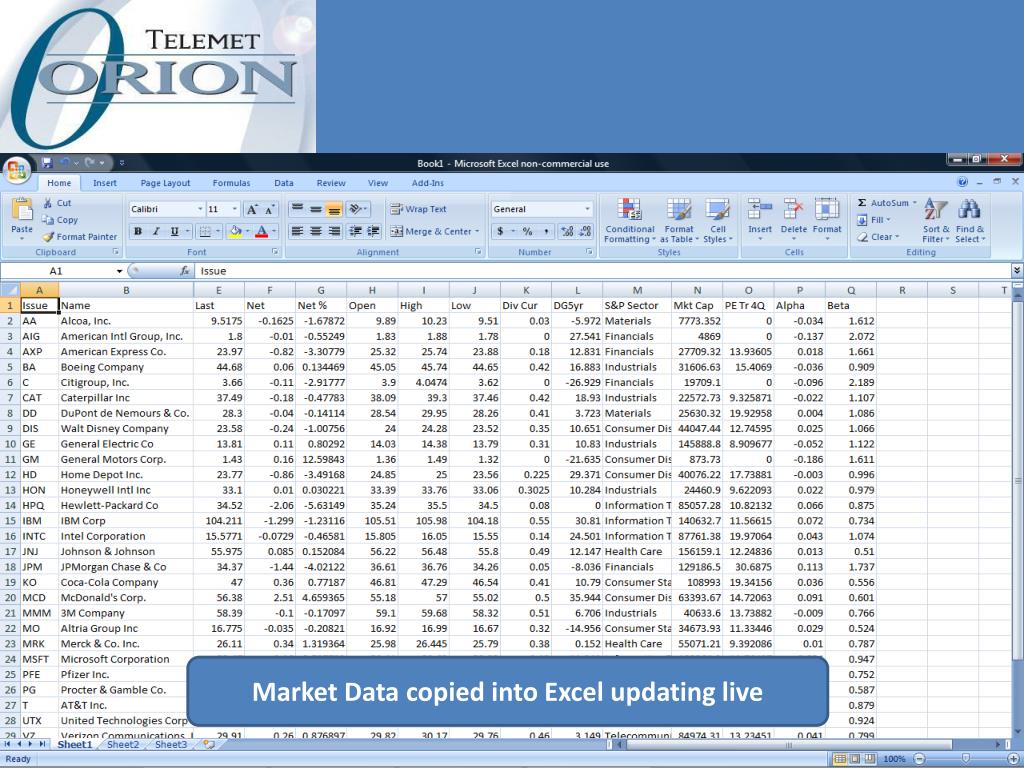Image resolution: width=1024 pixels, height=768 pixels.
Task: Click the 100% zoom level button
Action: click(x=894, y=759)
